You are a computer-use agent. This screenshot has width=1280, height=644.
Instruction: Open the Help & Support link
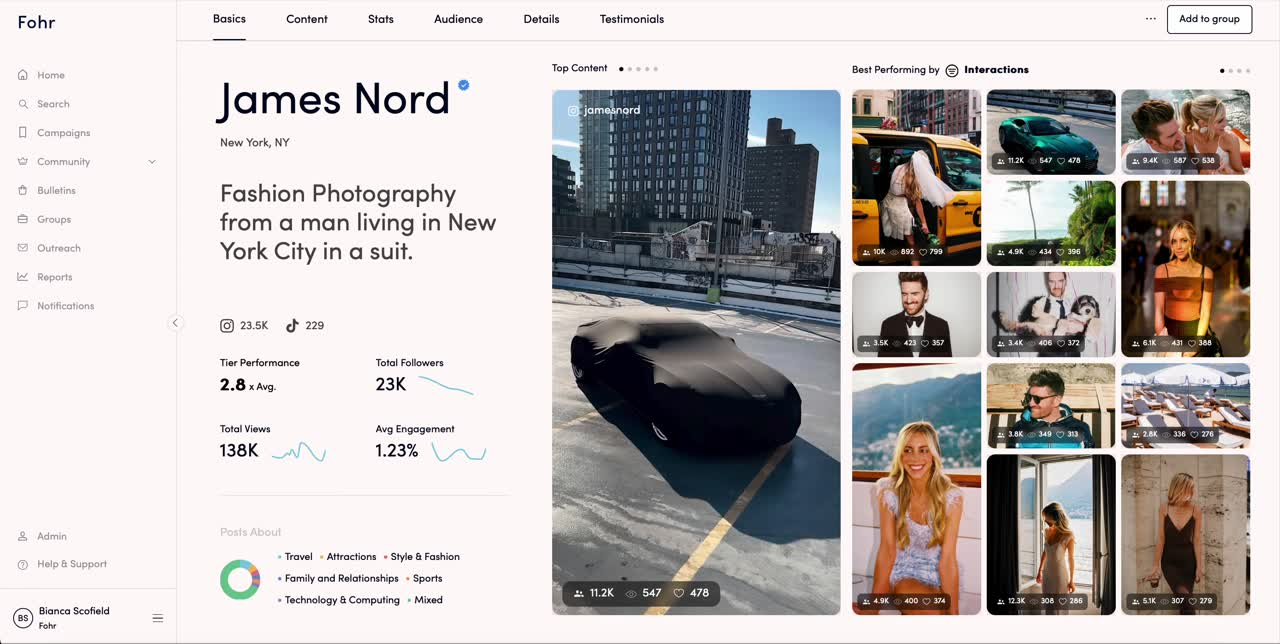point(71,564)
